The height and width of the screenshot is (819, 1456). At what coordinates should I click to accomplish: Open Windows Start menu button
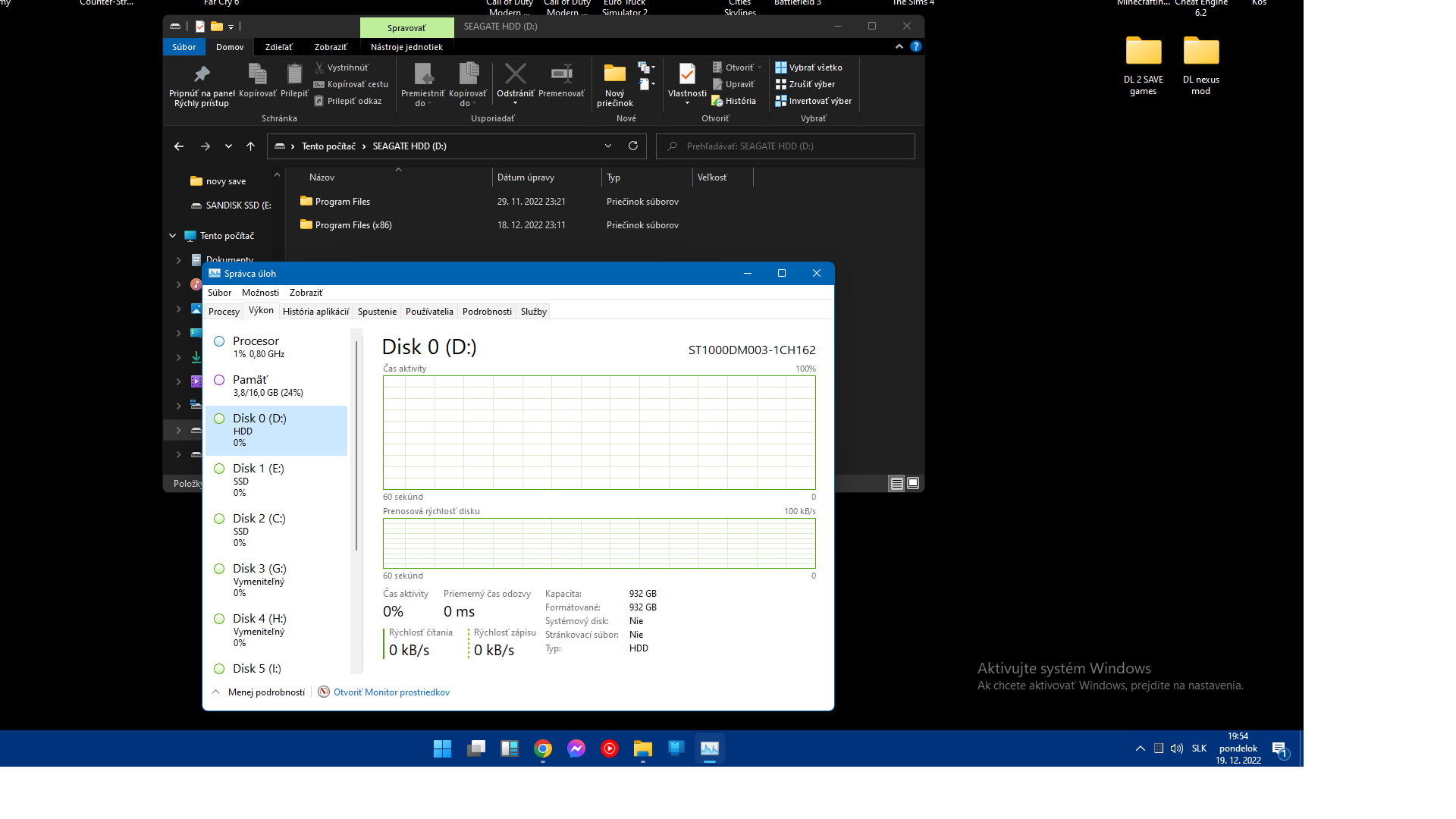pos(442,749)
